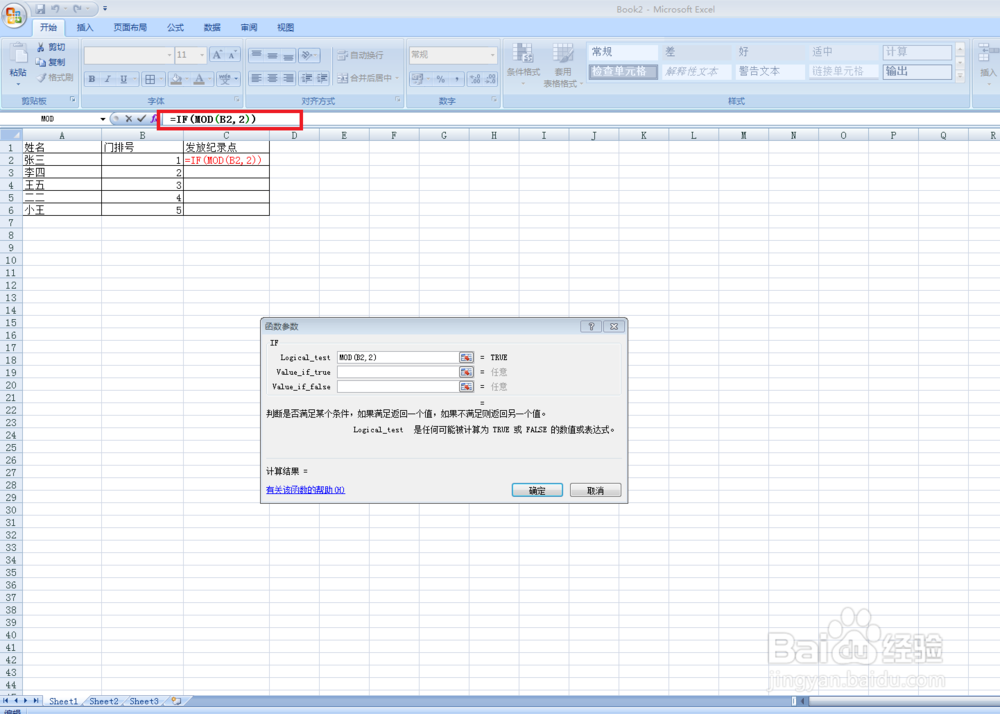Select the 警告文本 cell style
The image size is (1000, 714).
[x=770, y=71]
